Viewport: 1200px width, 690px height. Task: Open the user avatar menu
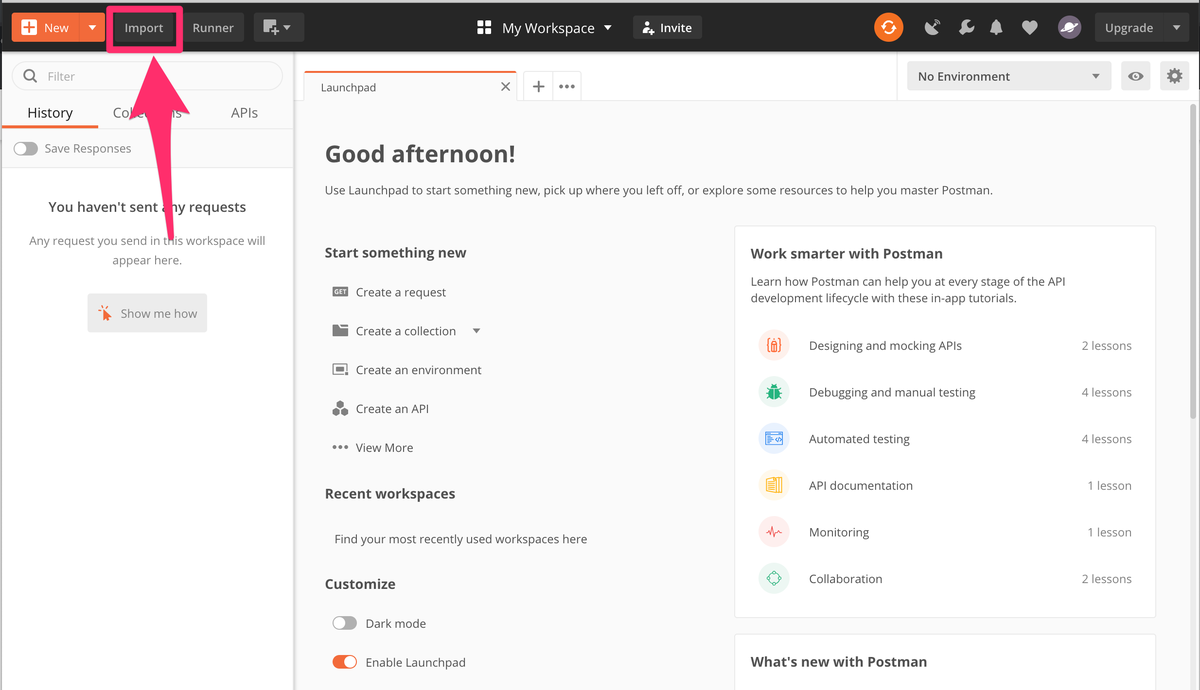[x=1069, y=28]
